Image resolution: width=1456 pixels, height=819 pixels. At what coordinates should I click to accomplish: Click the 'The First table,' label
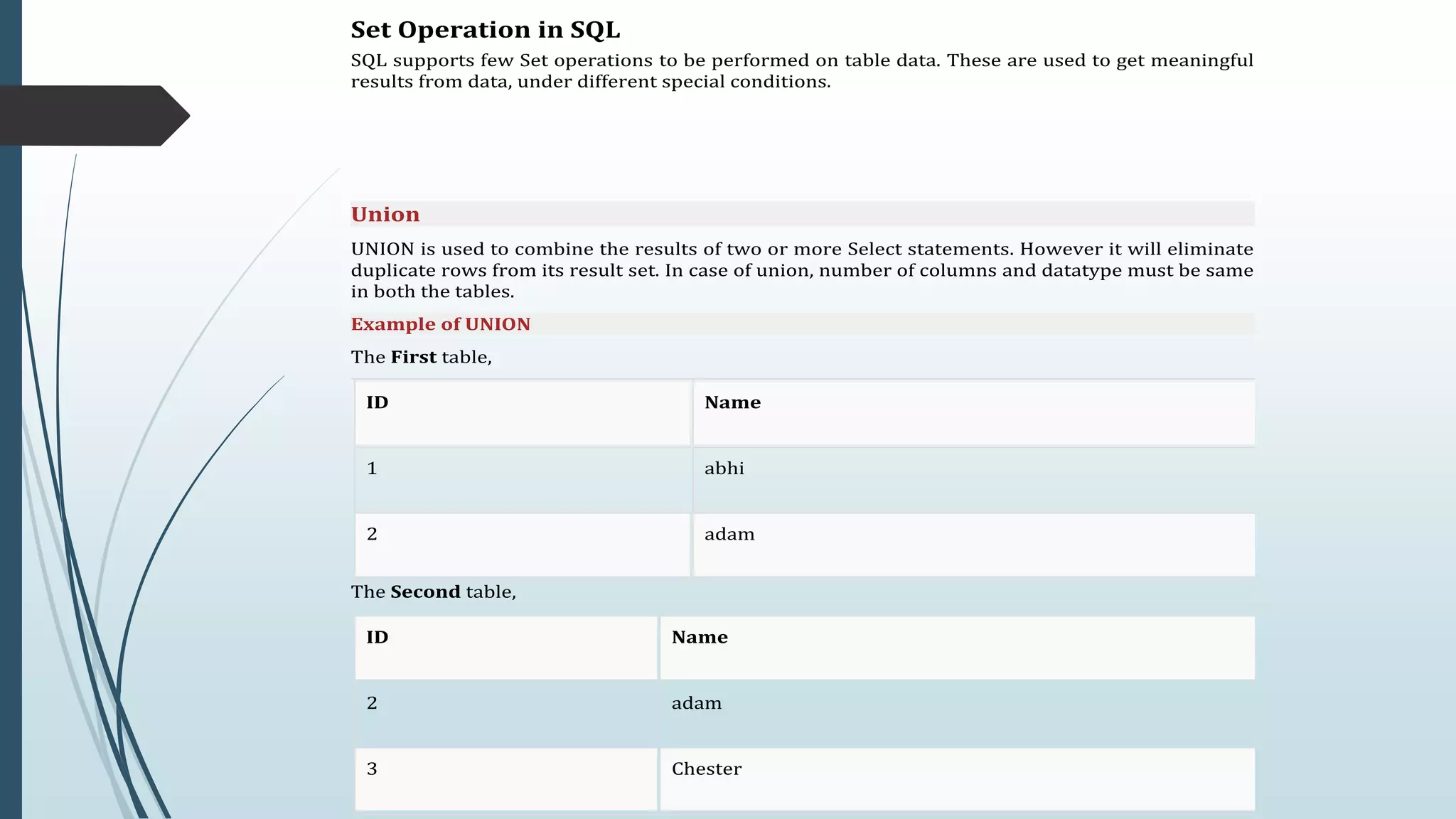[422, 357]
